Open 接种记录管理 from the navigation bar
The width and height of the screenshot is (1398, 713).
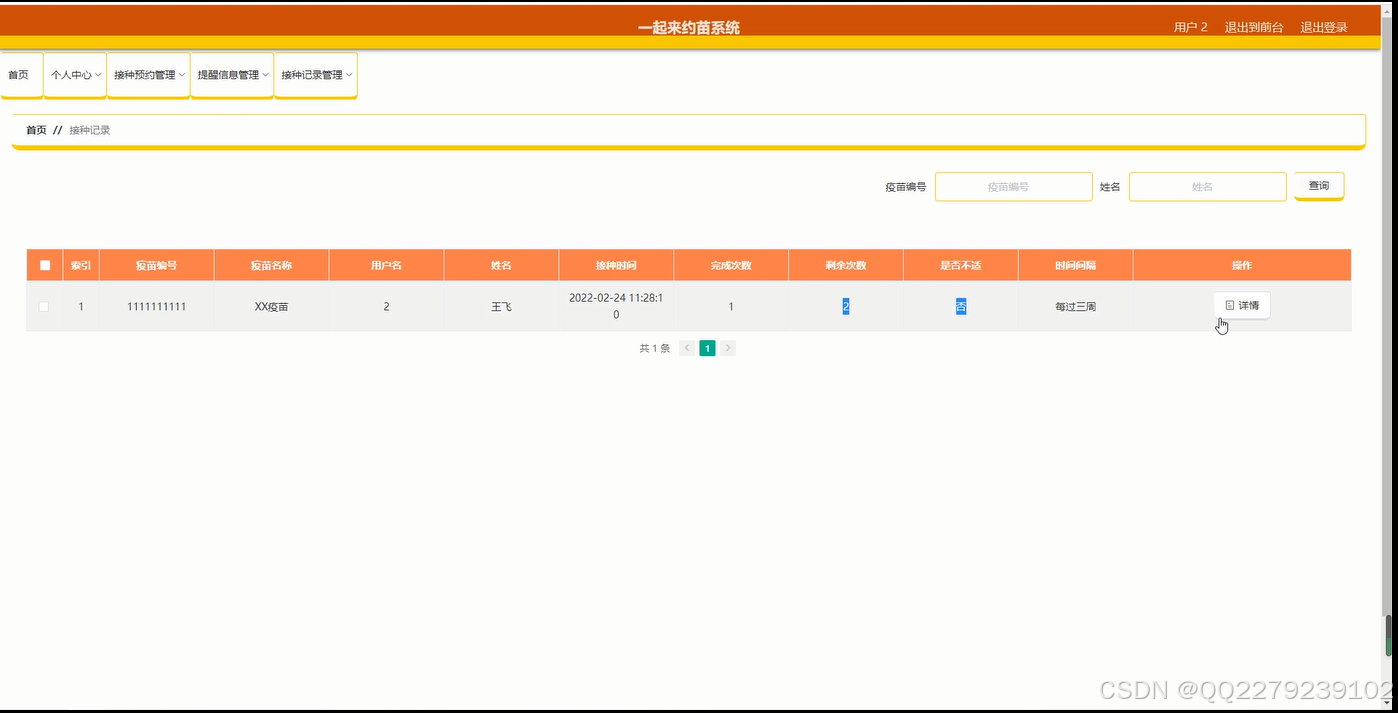pyautogui.click(x=312, y=74)
